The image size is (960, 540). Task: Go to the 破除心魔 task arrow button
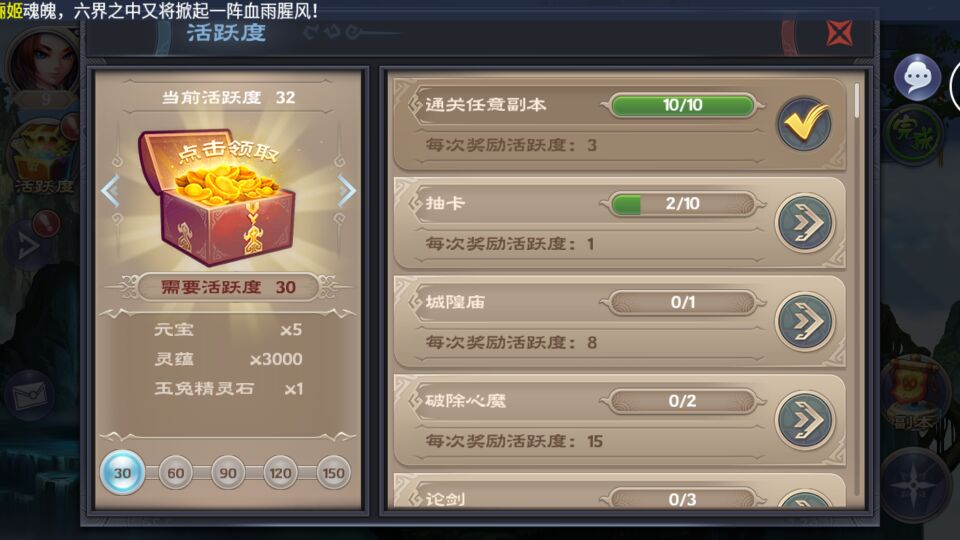point(804,420)
